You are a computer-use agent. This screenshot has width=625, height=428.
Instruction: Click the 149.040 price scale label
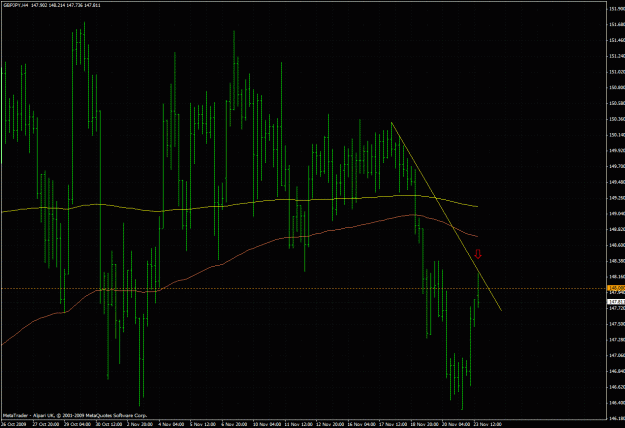[616, 214]
